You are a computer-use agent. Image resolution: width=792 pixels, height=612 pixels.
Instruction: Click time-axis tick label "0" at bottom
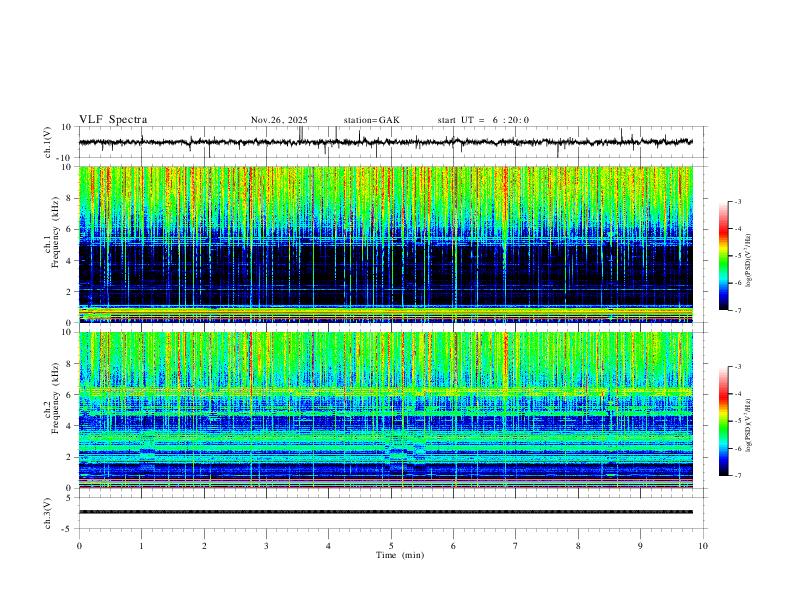pos(79,546)
